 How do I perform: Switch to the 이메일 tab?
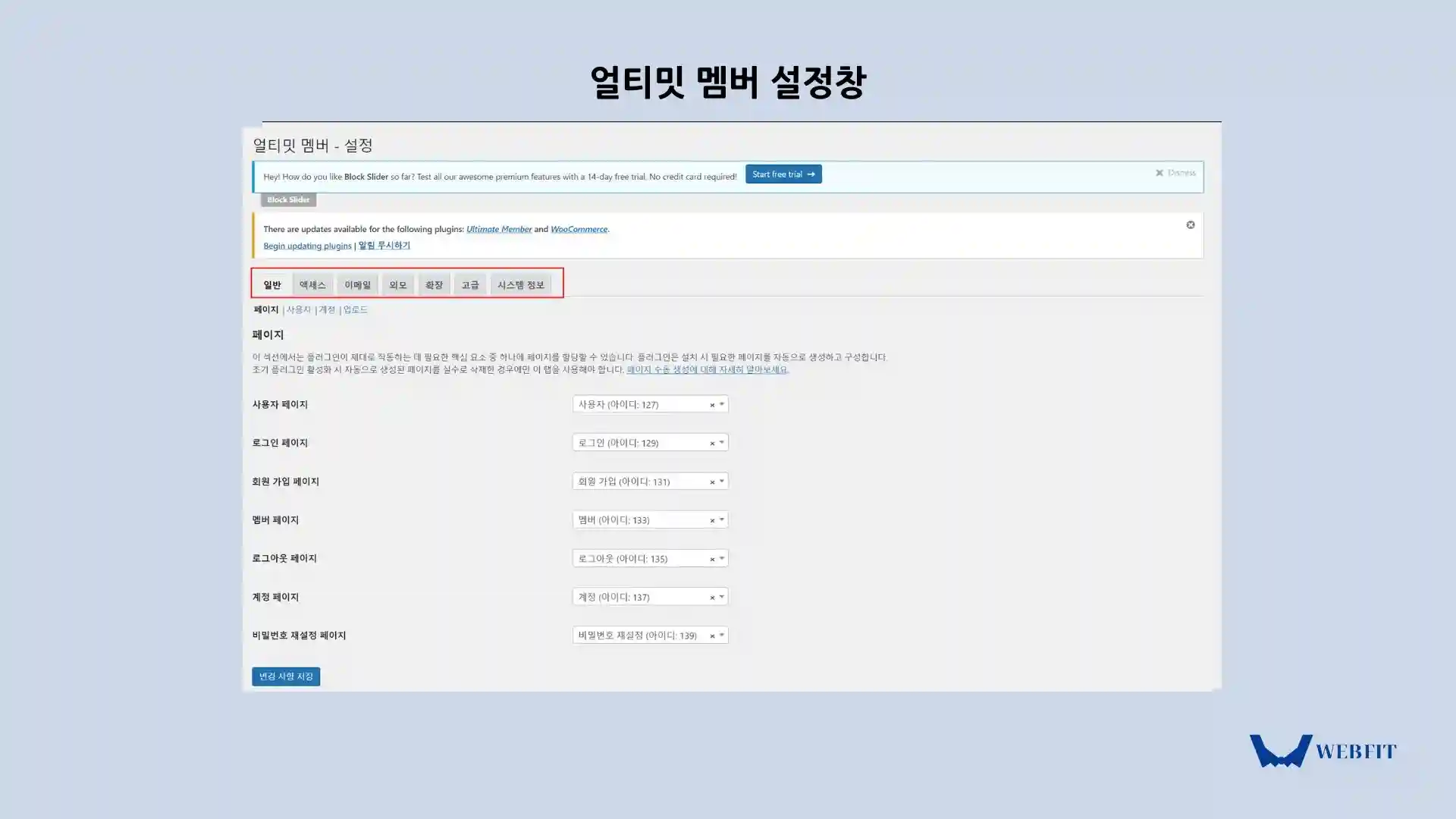pos(357,285)
